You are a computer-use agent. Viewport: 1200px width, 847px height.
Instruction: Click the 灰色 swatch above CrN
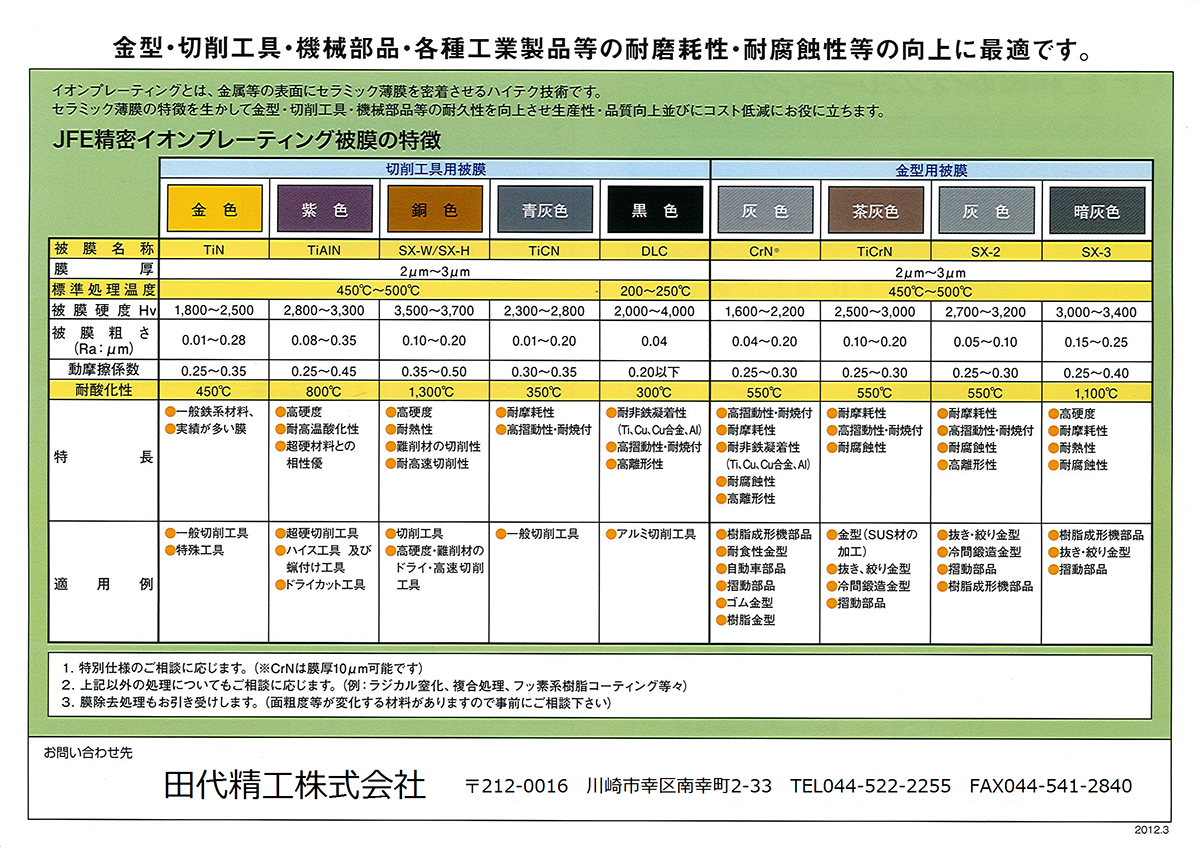(765, 211)
